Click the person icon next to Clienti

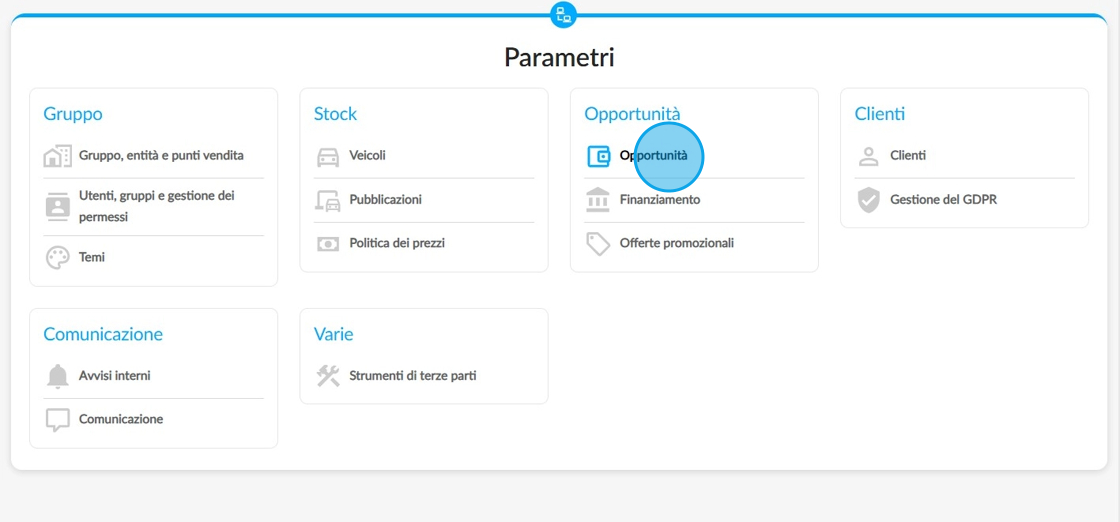(x=868, y=156)
